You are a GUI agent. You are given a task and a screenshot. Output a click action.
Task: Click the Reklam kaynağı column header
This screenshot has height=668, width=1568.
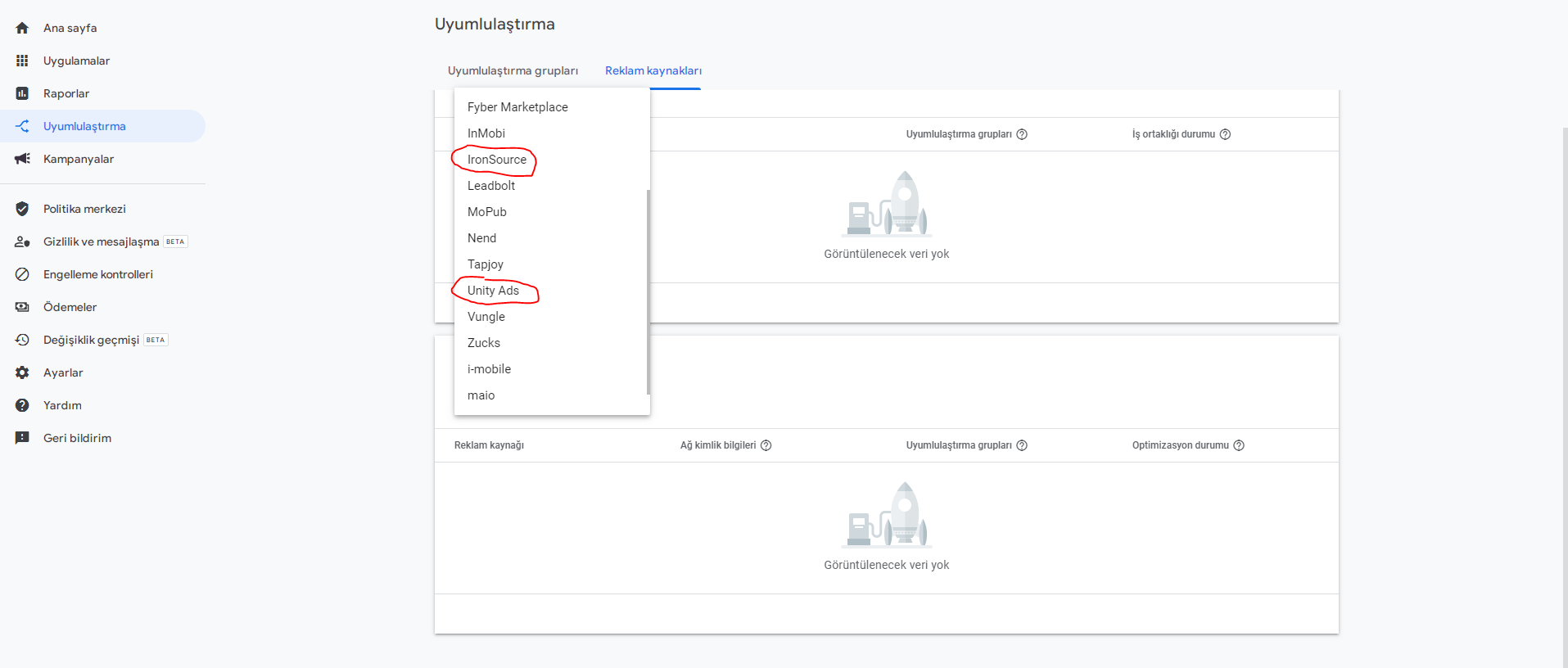pos(489,445)
